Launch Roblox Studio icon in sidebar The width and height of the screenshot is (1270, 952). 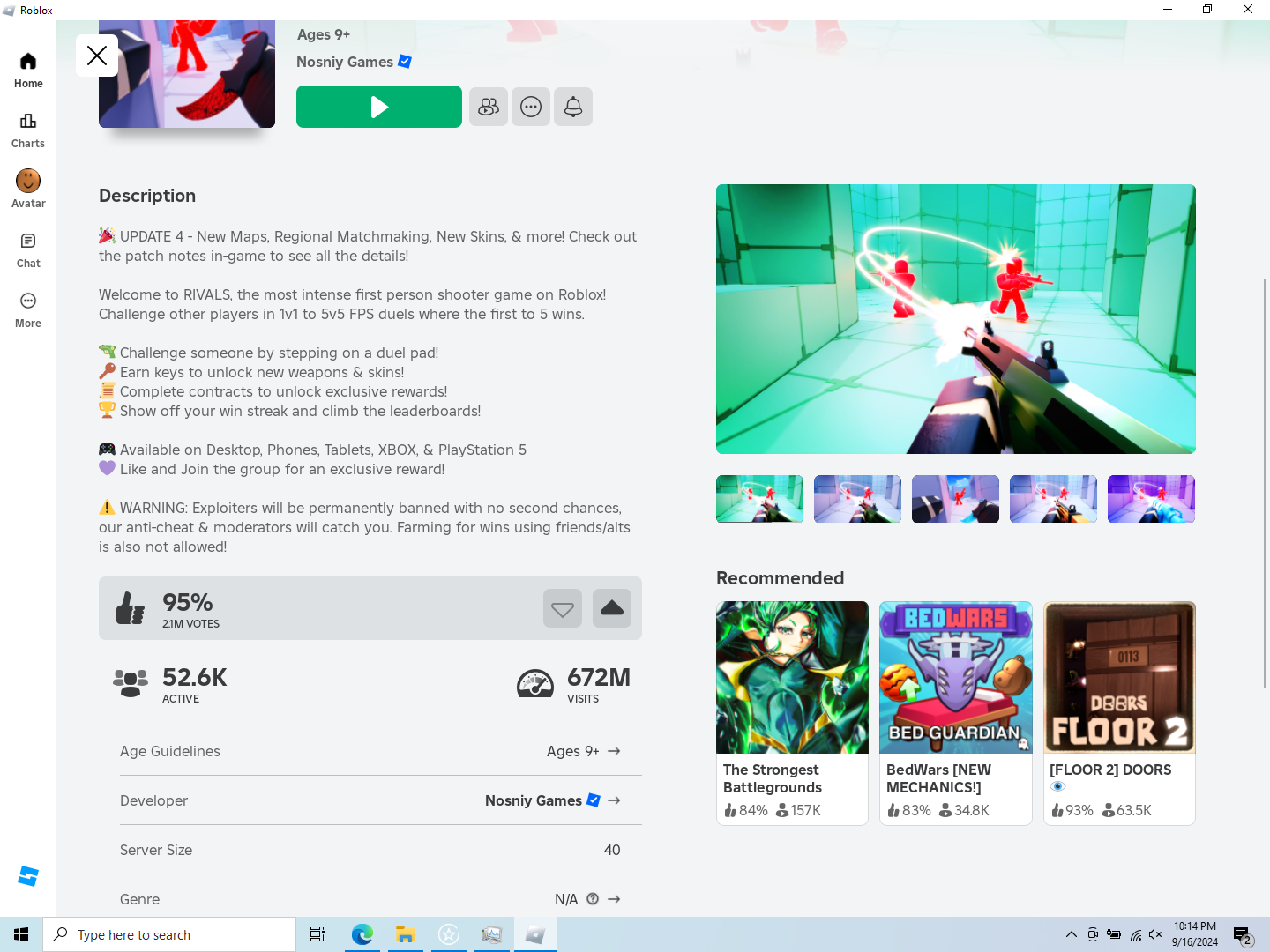[x=28, y=876]
